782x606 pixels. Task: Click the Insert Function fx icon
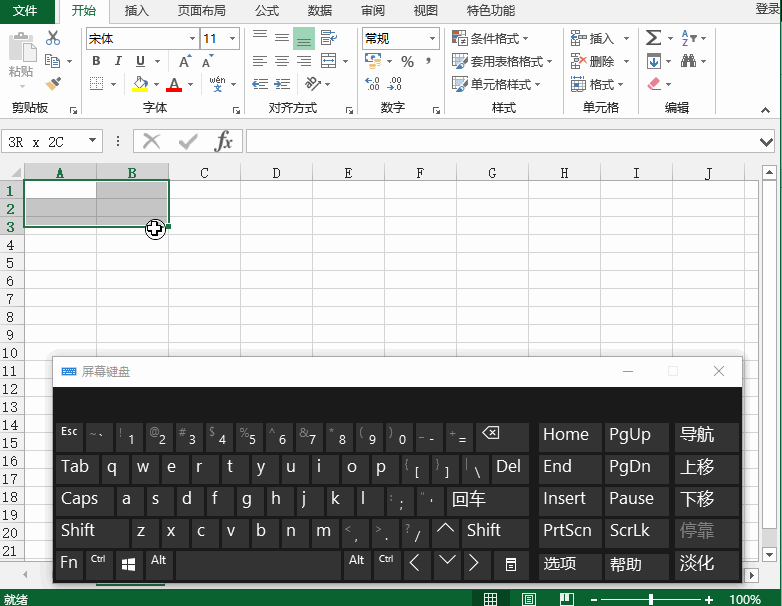(224, 142)
